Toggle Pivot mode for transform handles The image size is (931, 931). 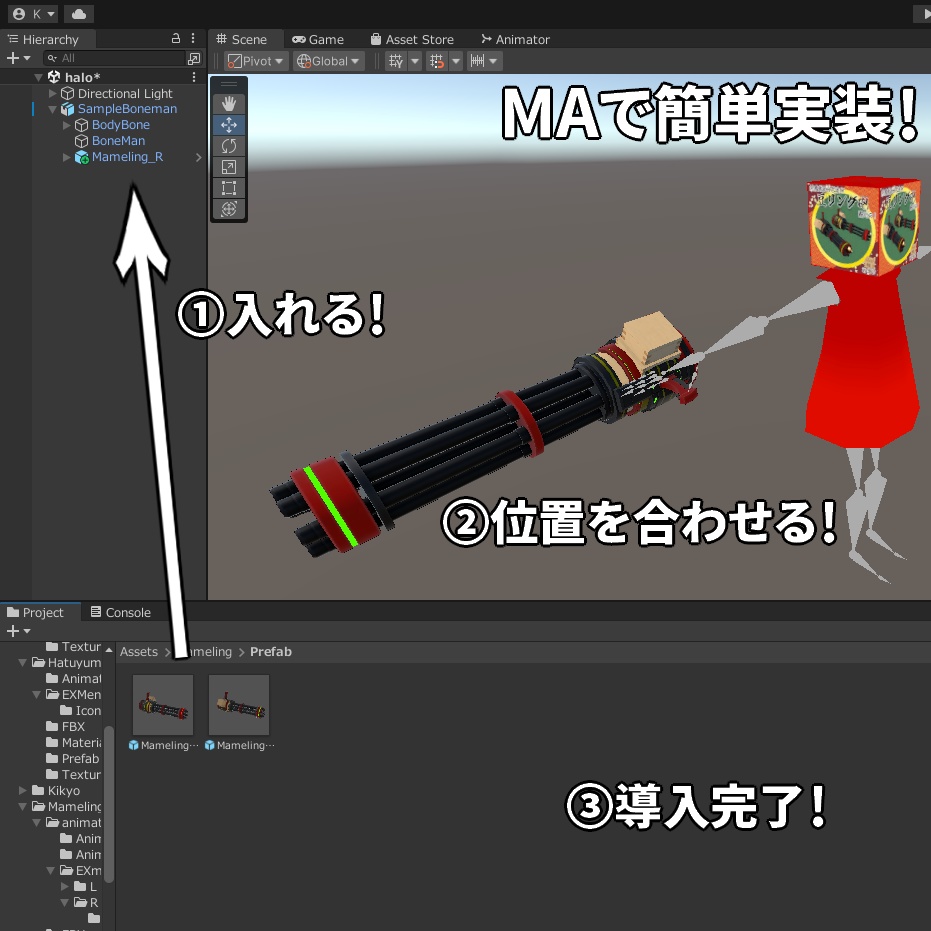255,60
